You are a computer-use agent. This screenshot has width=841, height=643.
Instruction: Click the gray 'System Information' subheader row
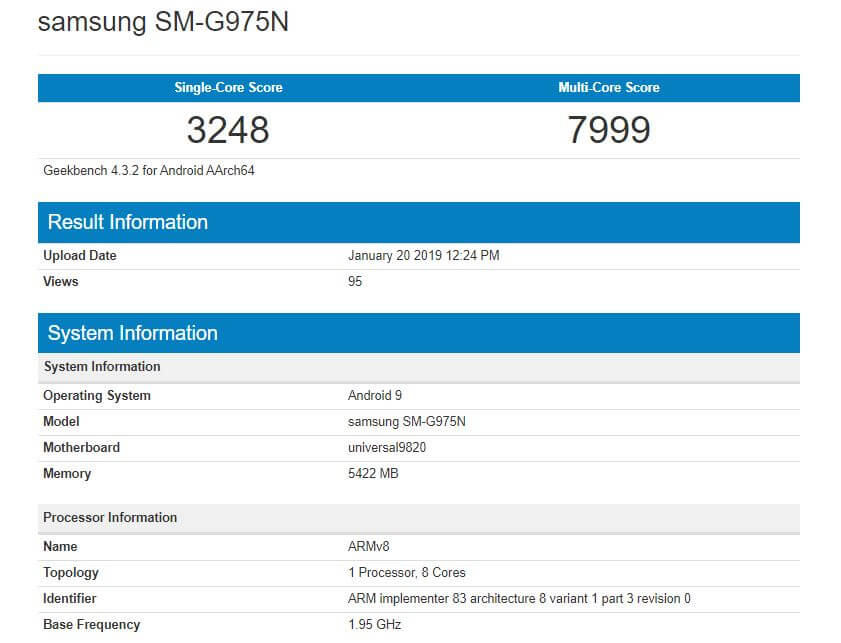(x=418, y=367)
